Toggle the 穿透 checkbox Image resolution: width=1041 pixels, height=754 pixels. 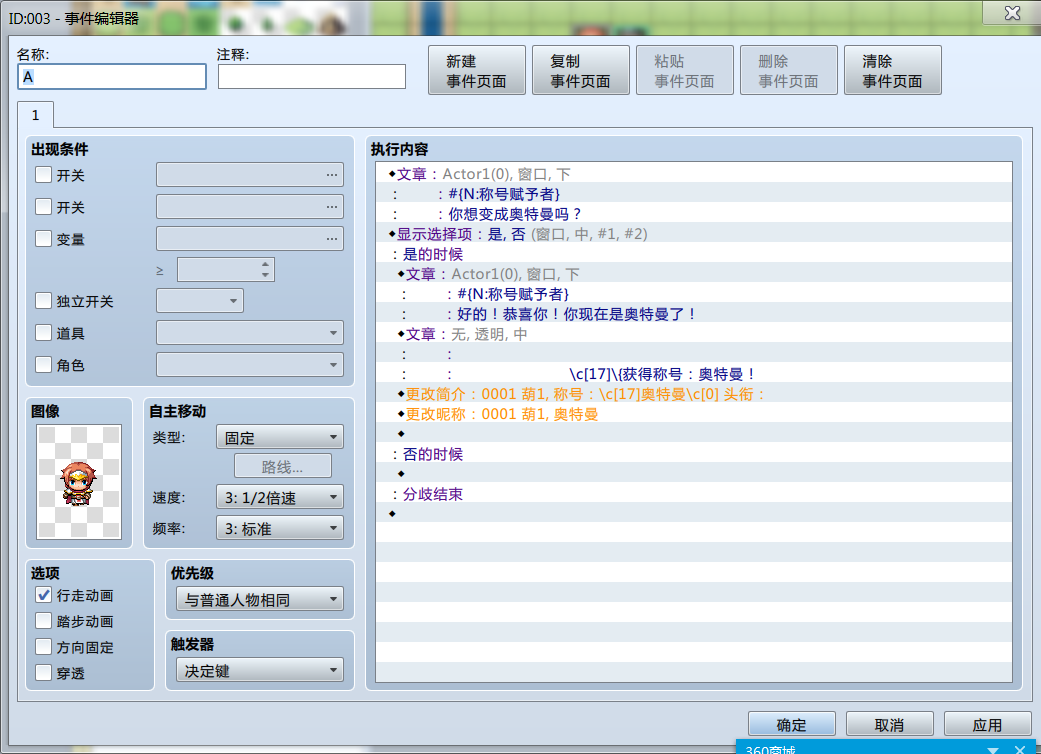tap(43, 672)
